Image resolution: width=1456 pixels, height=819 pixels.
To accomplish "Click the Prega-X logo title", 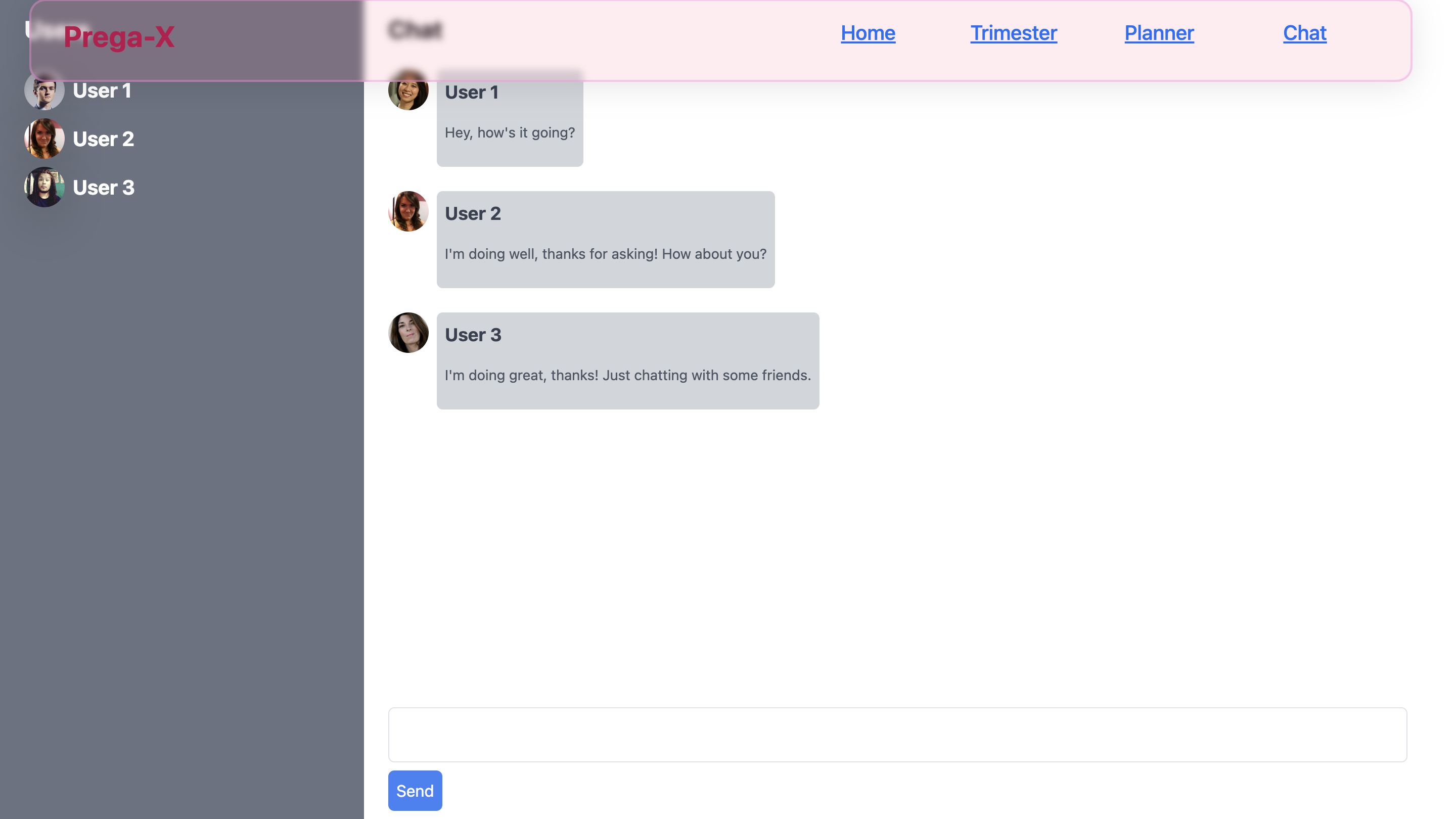I will click(x=119, y=37).
